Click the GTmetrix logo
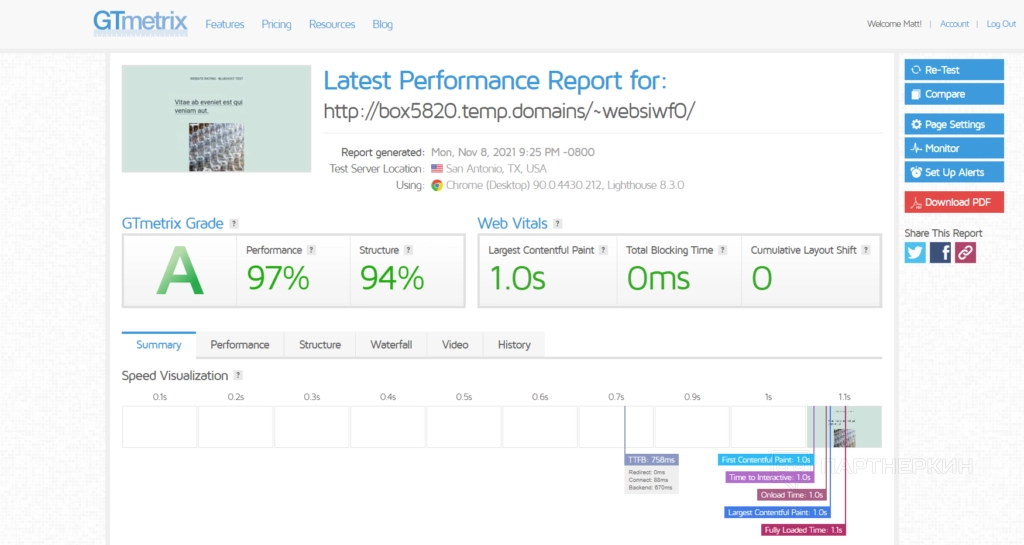Screen dimensions: 1024x545 140,22
